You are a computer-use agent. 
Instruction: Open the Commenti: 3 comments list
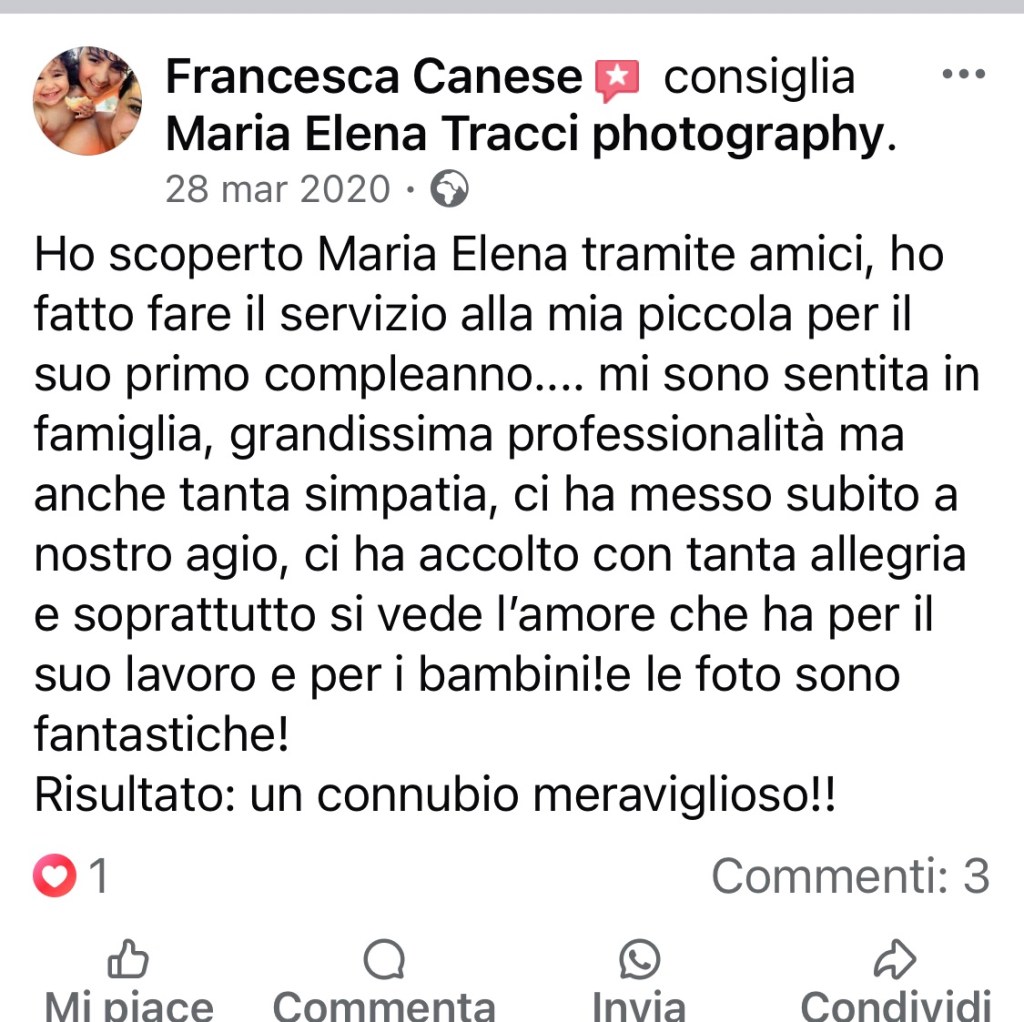(850, 875)
